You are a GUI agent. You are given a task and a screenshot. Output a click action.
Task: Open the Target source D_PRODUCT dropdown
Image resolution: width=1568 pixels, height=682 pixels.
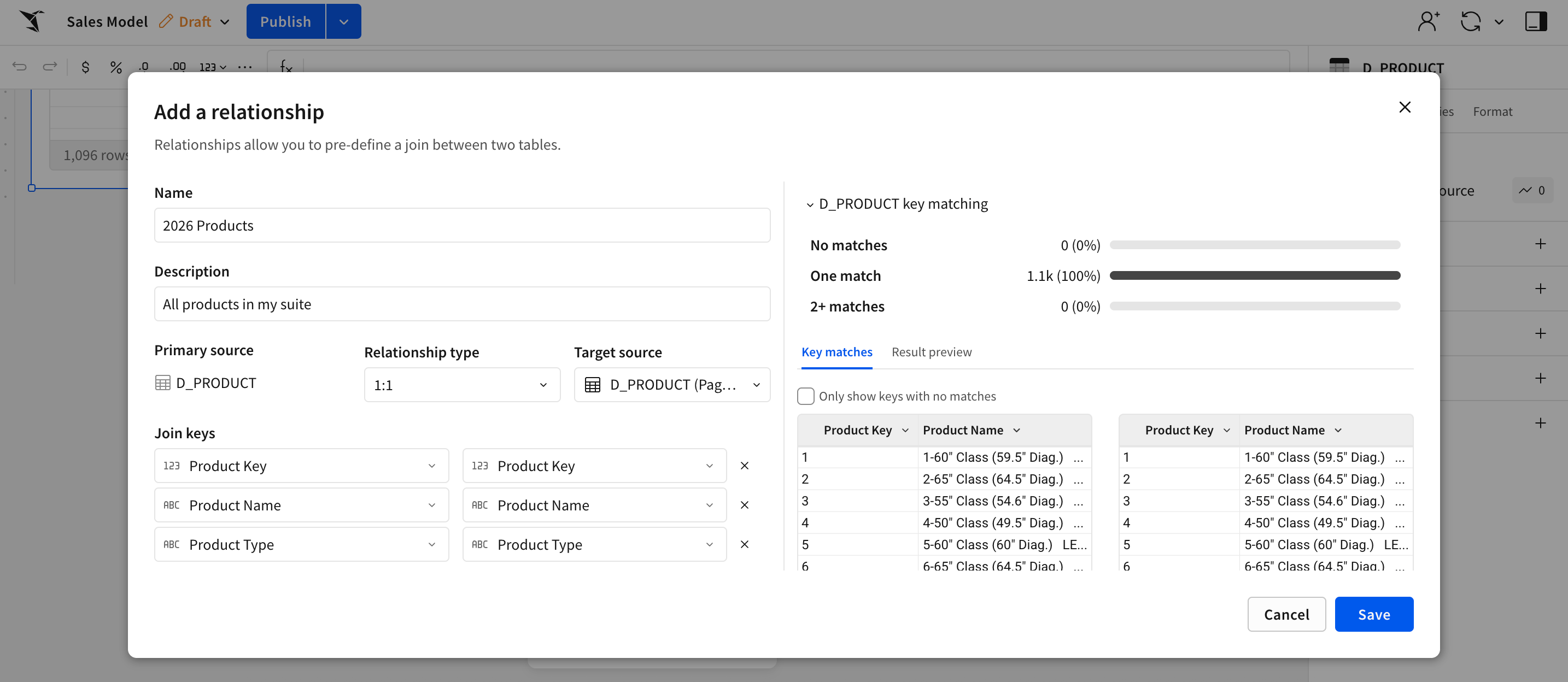tap(671, 385)
